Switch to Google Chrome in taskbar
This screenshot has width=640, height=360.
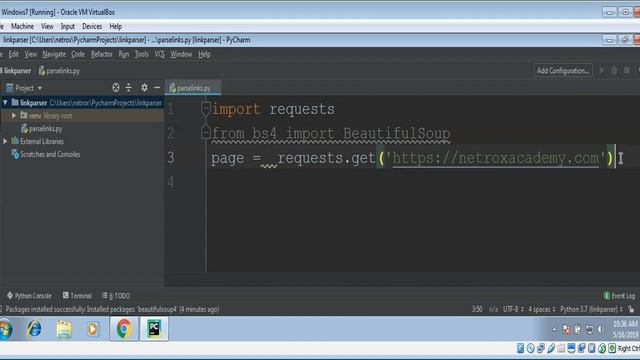pyautogui.click(x=124, y=329)
